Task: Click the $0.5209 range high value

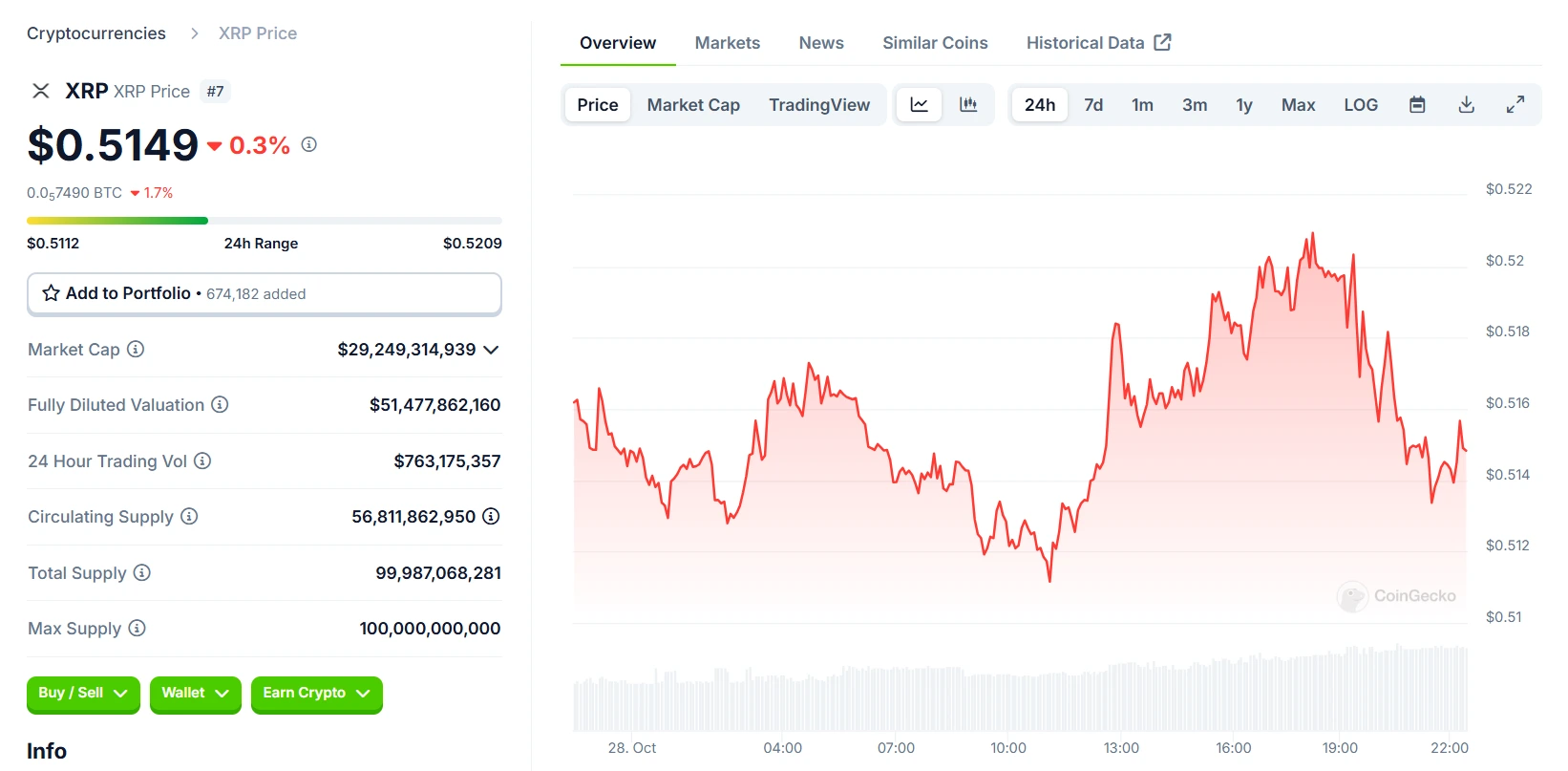Action: click(x=473, y=244)
